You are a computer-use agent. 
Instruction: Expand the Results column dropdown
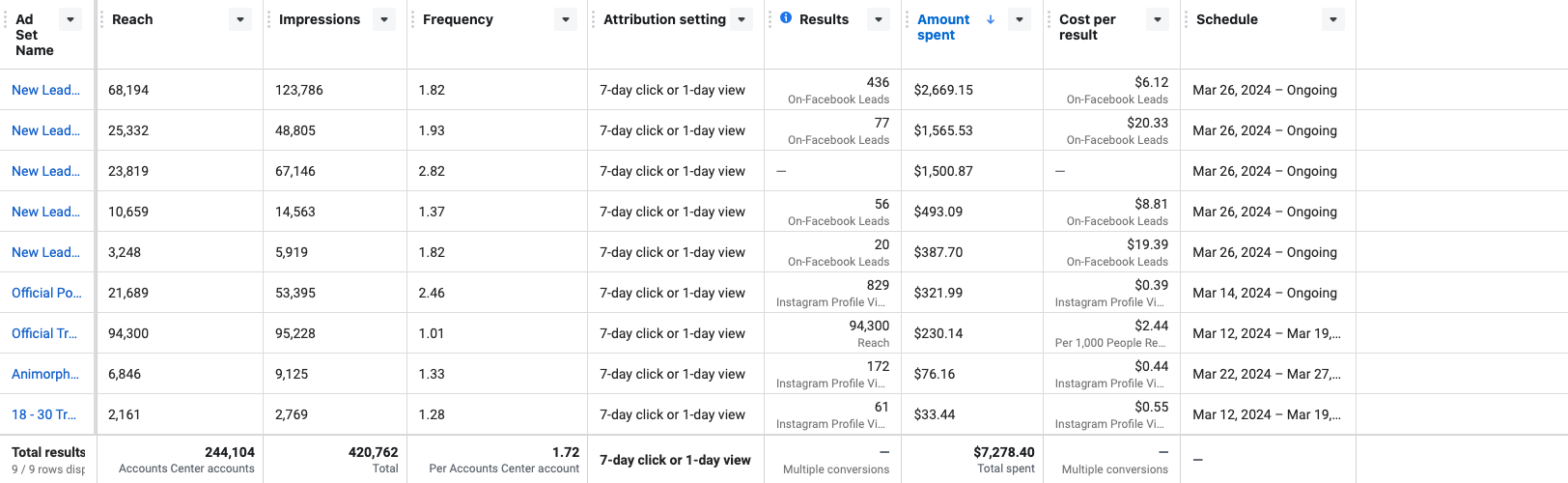pos(878,19)
